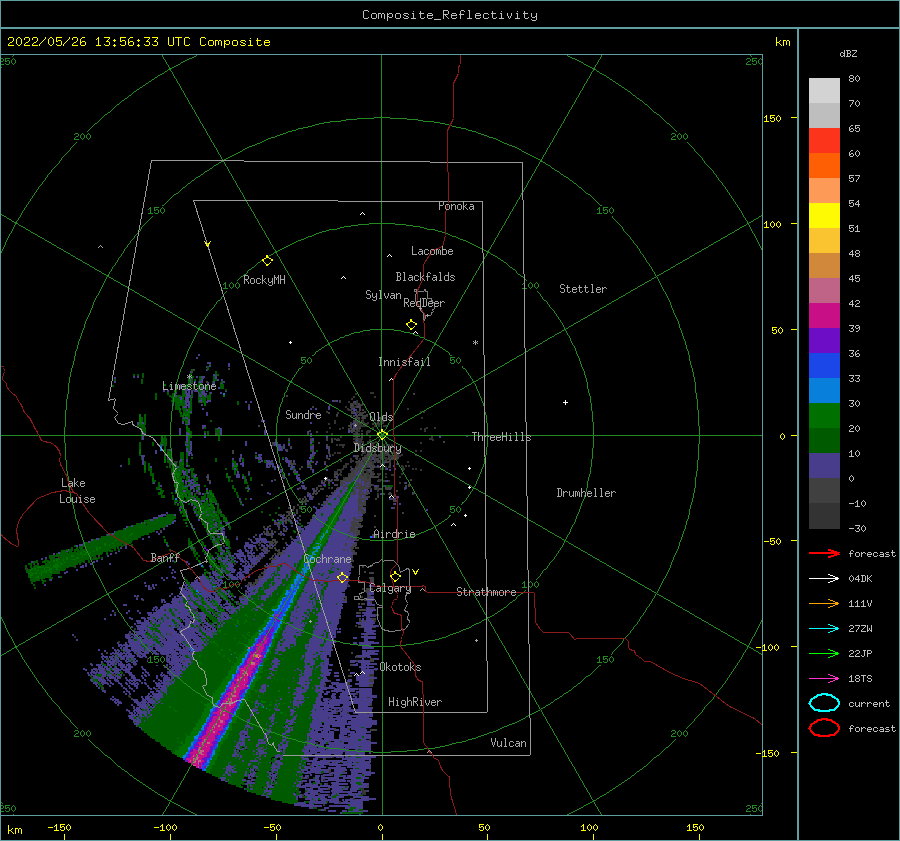Click the Calgary city label
Image resolution: width=900 pixels, height=841 pixels.
pyautogui.click(x=390, y=588)
